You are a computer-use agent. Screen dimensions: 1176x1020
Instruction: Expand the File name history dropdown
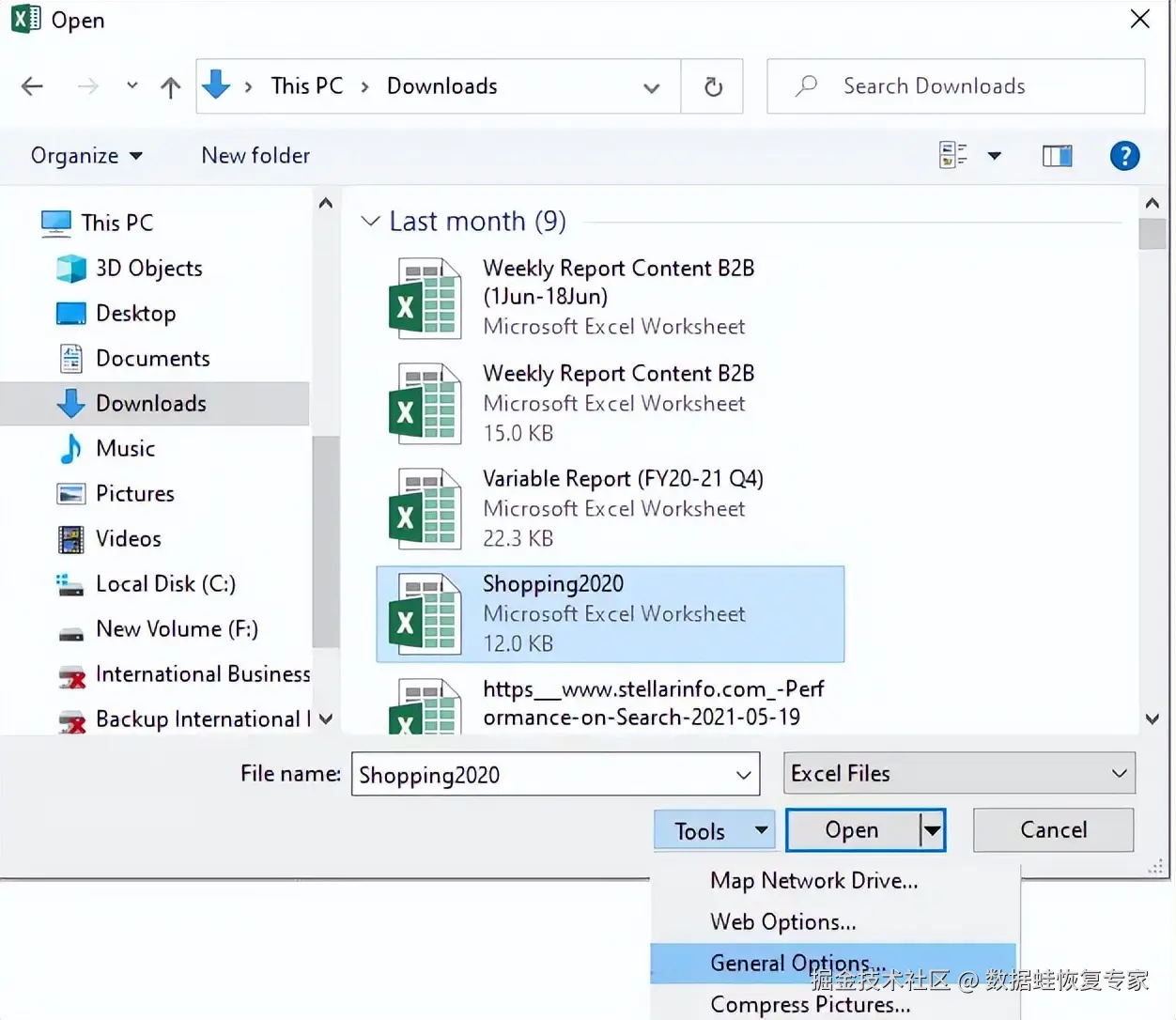[743, 775]
